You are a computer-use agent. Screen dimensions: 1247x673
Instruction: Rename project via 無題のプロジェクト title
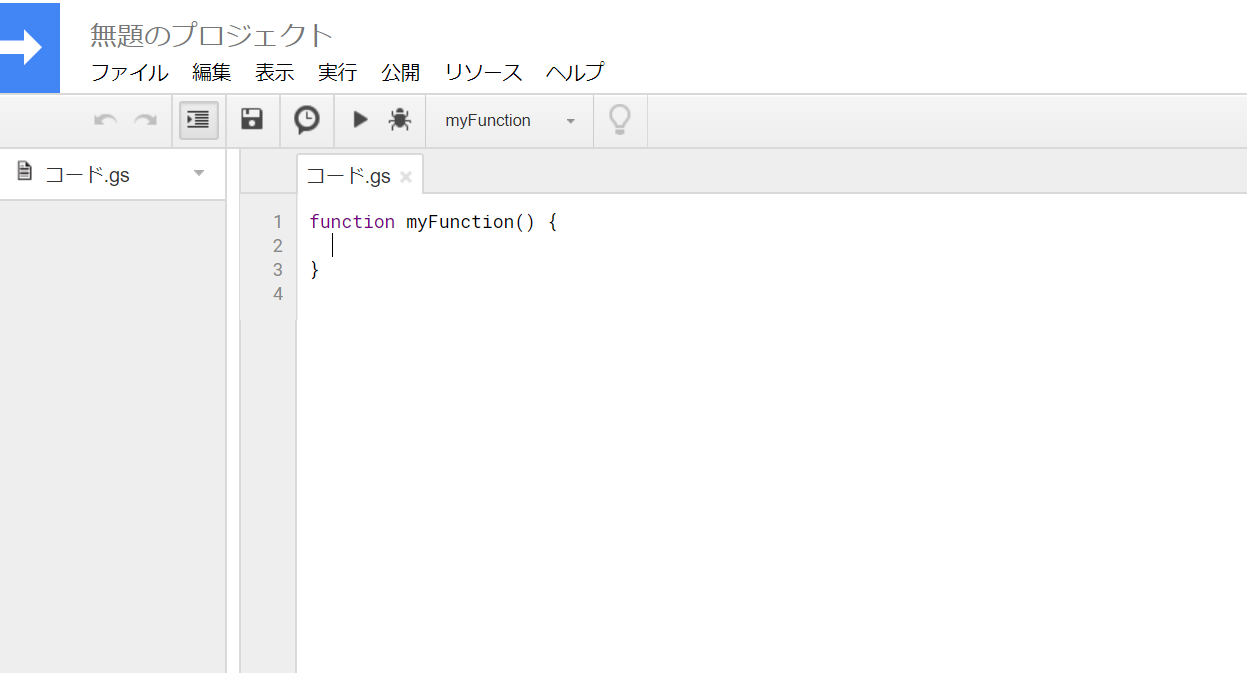[x=211, y=35]
